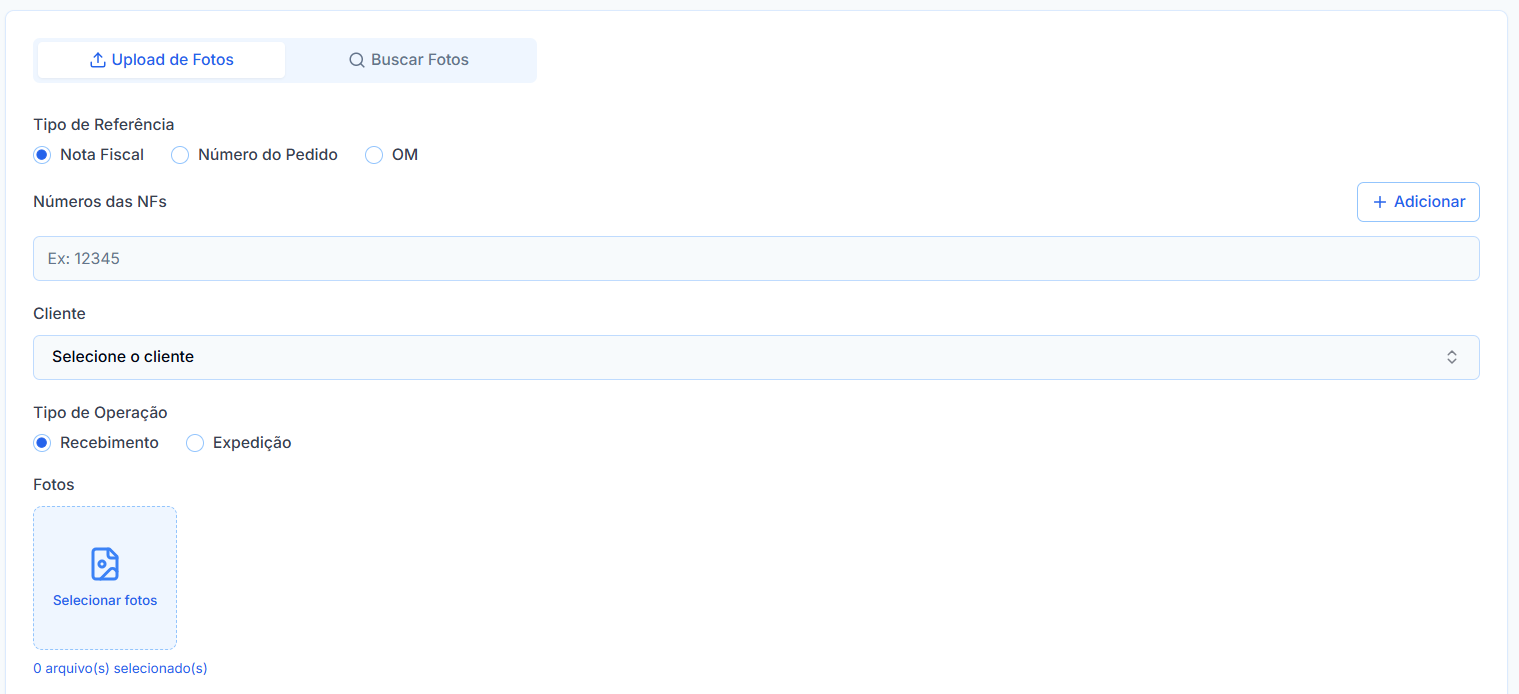Click the upload arrow icon
This screenshot has height=694, width=1519.
click(x=98, y=60)
